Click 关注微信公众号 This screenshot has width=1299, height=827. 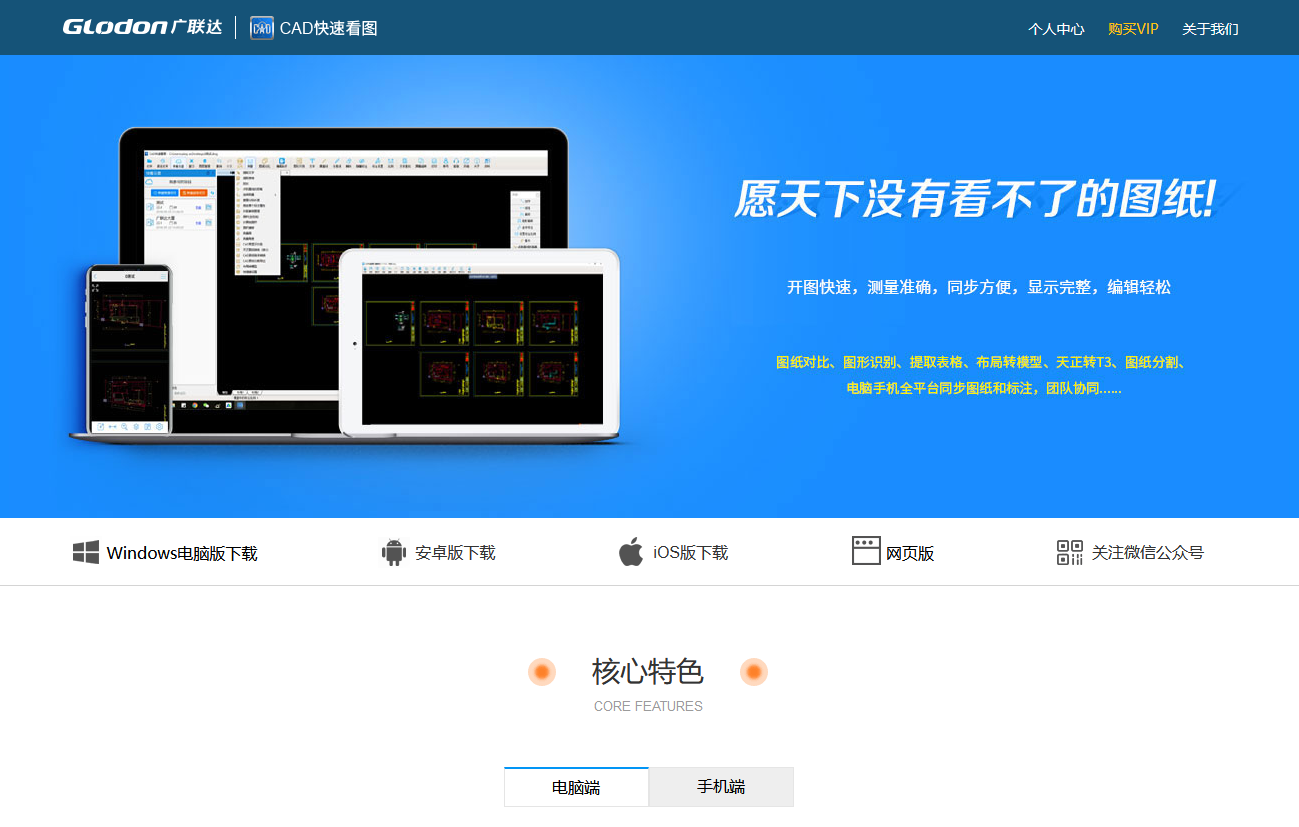tap(1146, 551)
